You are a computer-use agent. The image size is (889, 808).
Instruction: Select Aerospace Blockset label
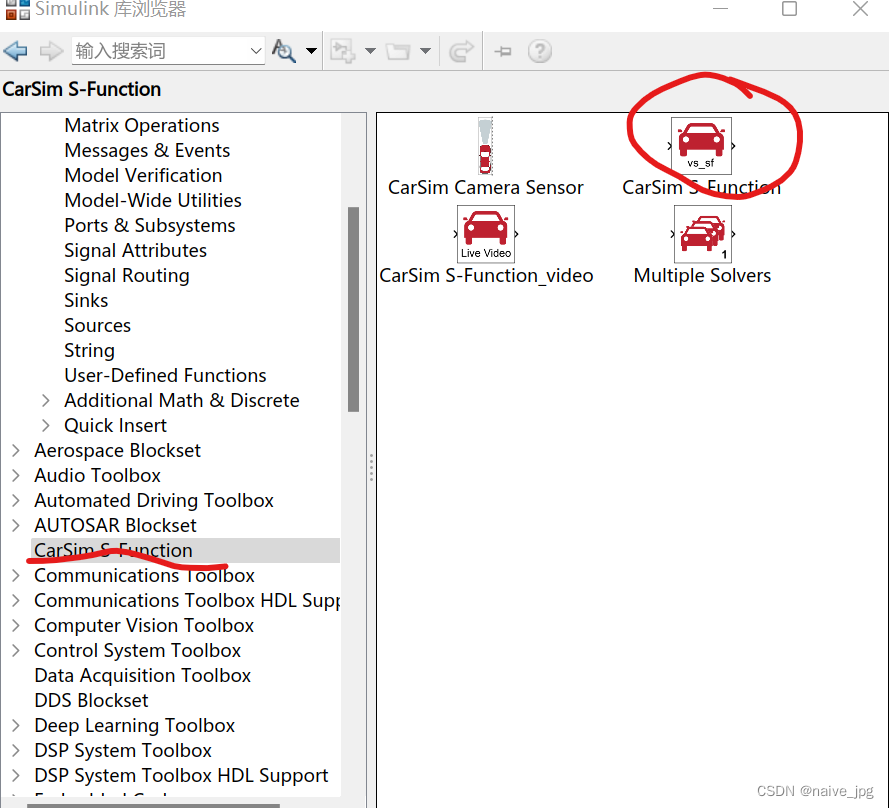pos(117,450)
